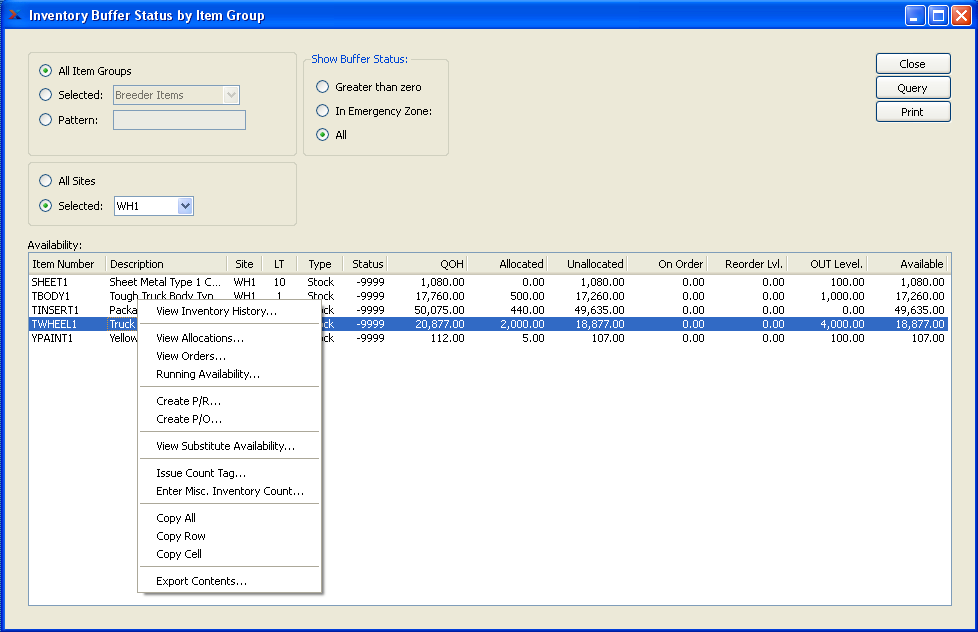Click the xTuple app icon in title bar
This screenshot has width=978, height=632.
click(x=14, y=15)
